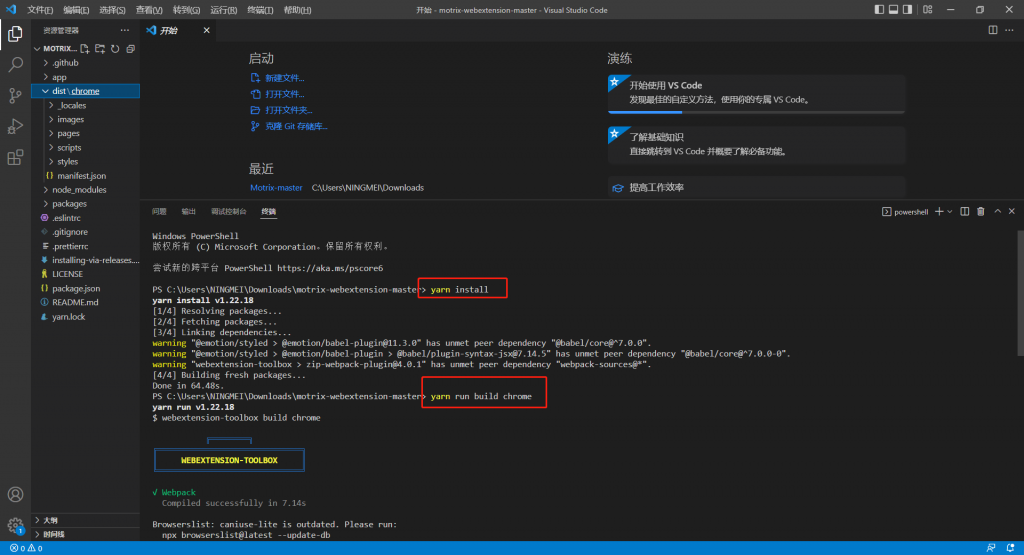Open notifications bell in status bar
Screen dimensions: 1024x555
tap(1010, 548)
